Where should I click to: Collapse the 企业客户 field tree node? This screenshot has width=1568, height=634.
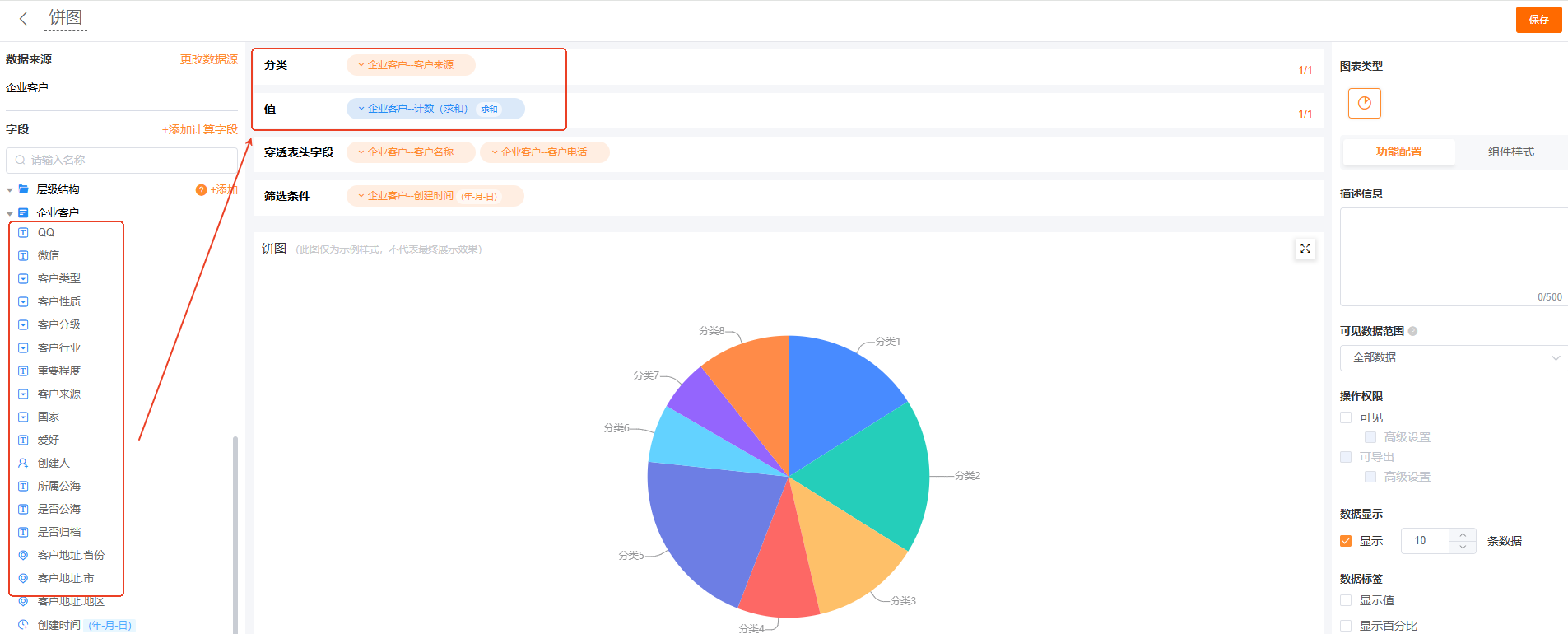pos(10,213)
